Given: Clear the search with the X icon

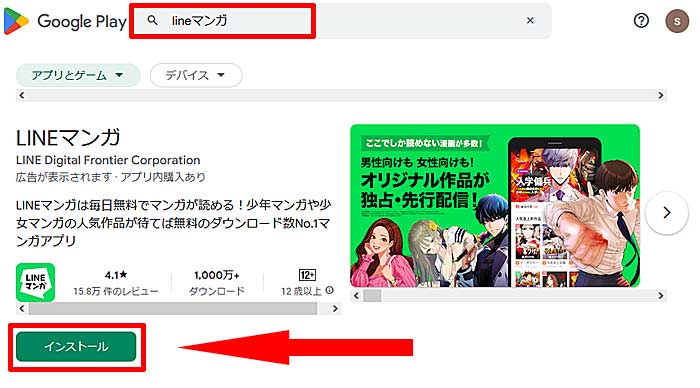Looking at the screenshot, I should click(530, 21).
